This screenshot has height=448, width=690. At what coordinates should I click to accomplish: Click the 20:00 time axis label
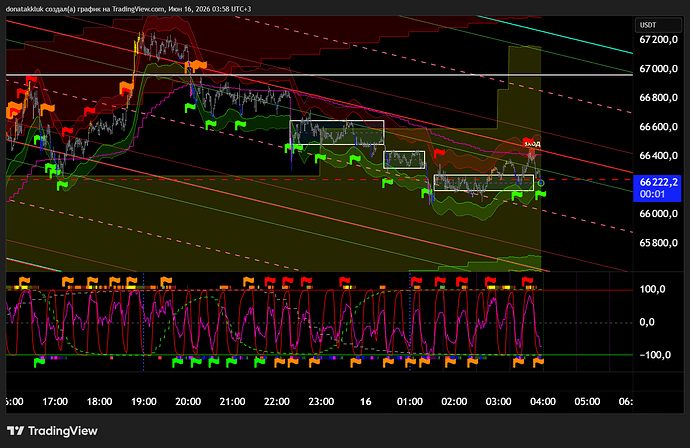[188, 402]
